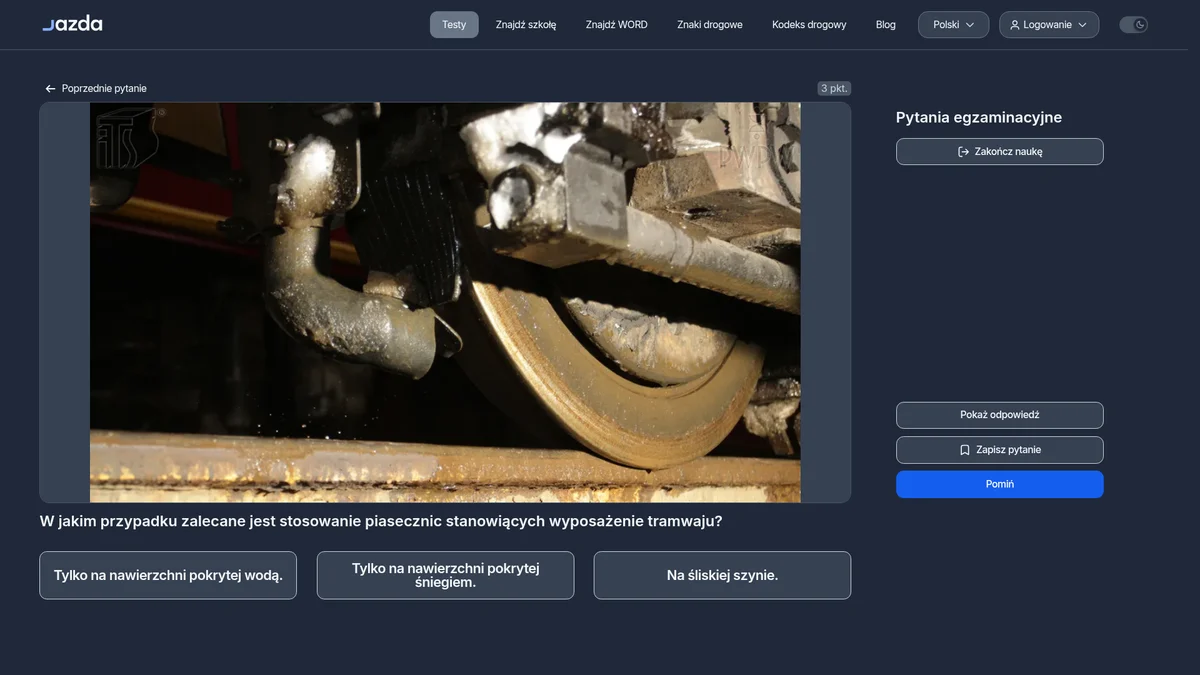
Task: Go back via Poprzednie pytanie link
Action: 96,89
